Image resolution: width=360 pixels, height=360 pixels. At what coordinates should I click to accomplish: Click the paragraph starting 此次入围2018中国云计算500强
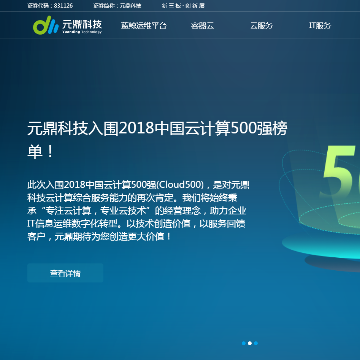138,211
